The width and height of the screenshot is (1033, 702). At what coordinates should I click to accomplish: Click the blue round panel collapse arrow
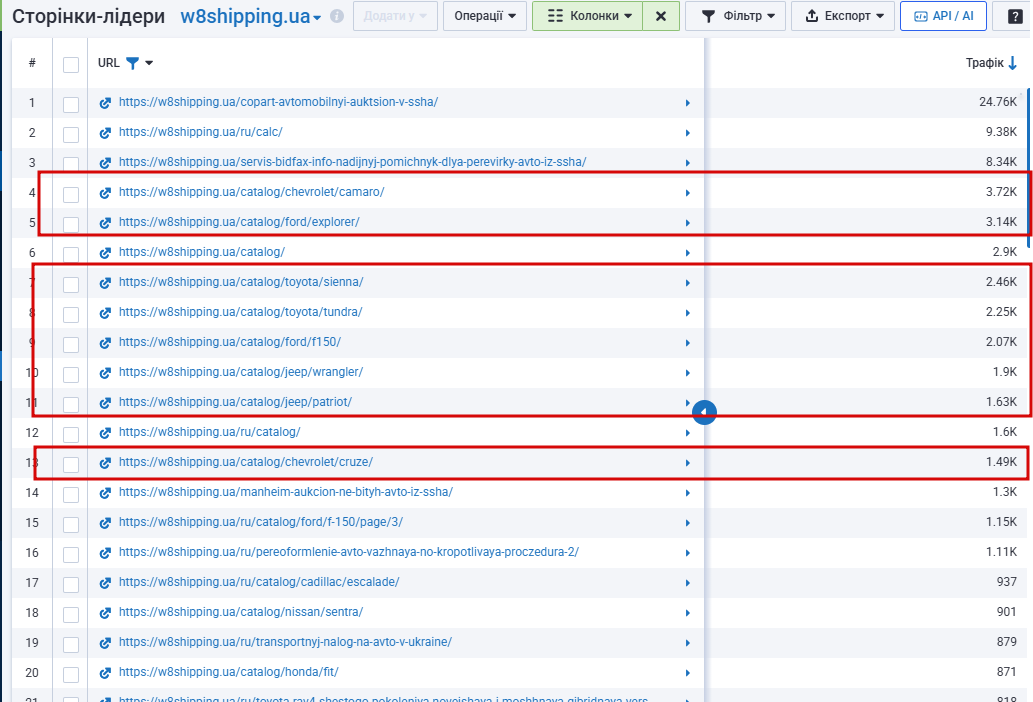(x=704, y=413)
